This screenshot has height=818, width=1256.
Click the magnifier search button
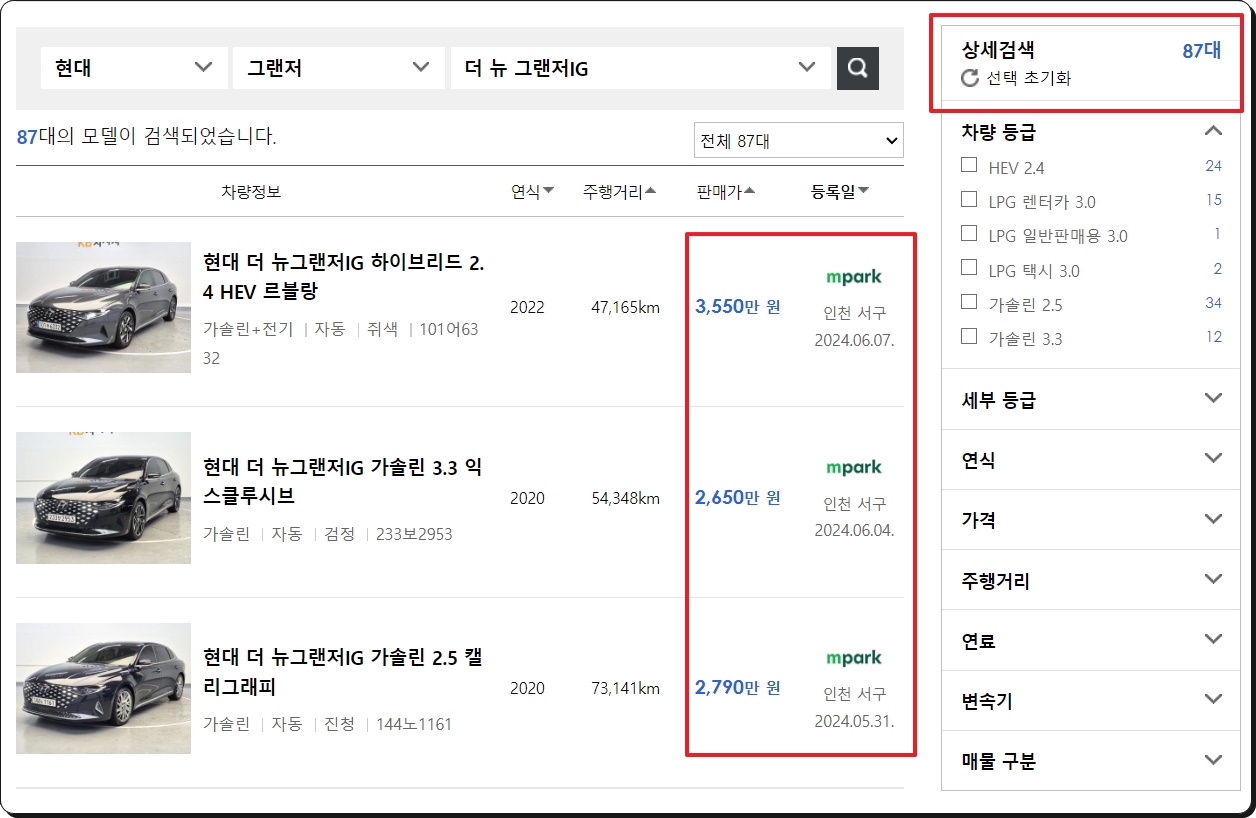click(857, 68)
